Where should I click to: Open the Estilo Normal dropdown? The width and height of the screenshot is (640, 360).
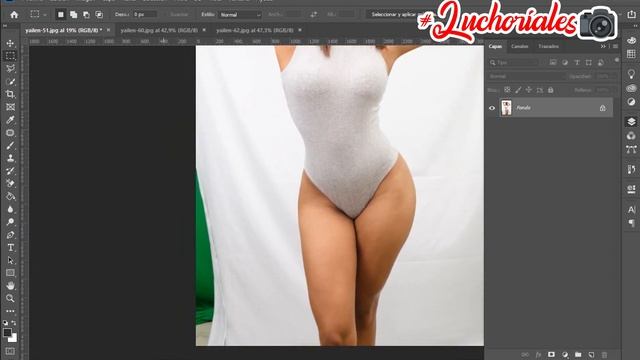click(x=240, y=14)
